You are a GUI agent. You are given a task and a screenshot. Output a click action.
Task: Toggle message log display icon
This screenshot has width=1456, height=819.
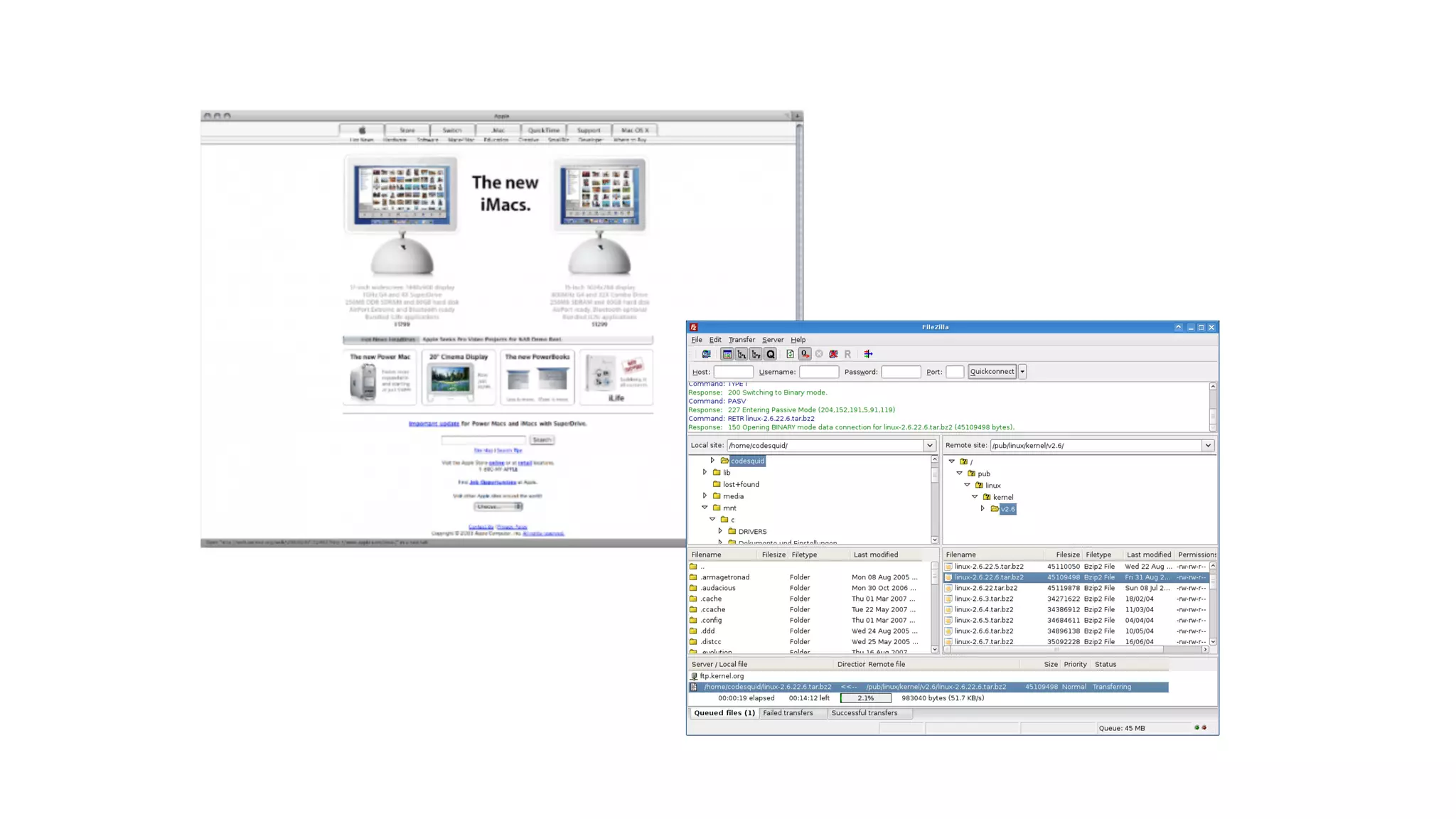pyautogui.click(x=727, y=354)
